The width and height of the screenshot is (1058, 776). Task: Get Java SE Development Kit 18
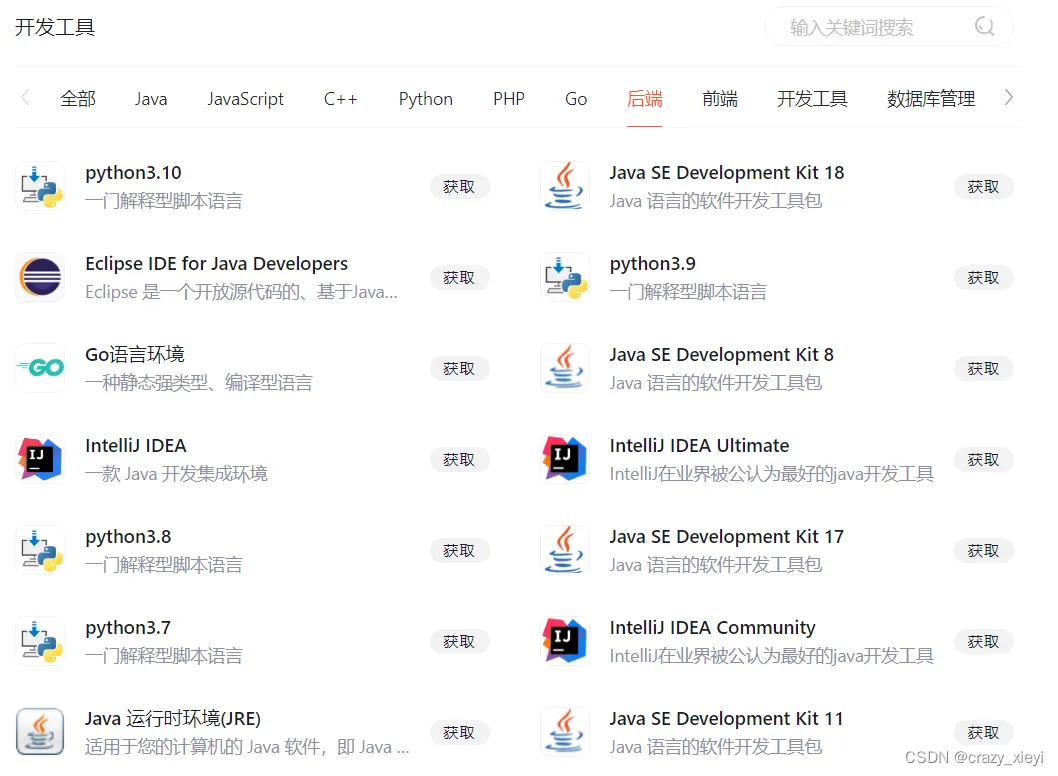tap(984, 187)
